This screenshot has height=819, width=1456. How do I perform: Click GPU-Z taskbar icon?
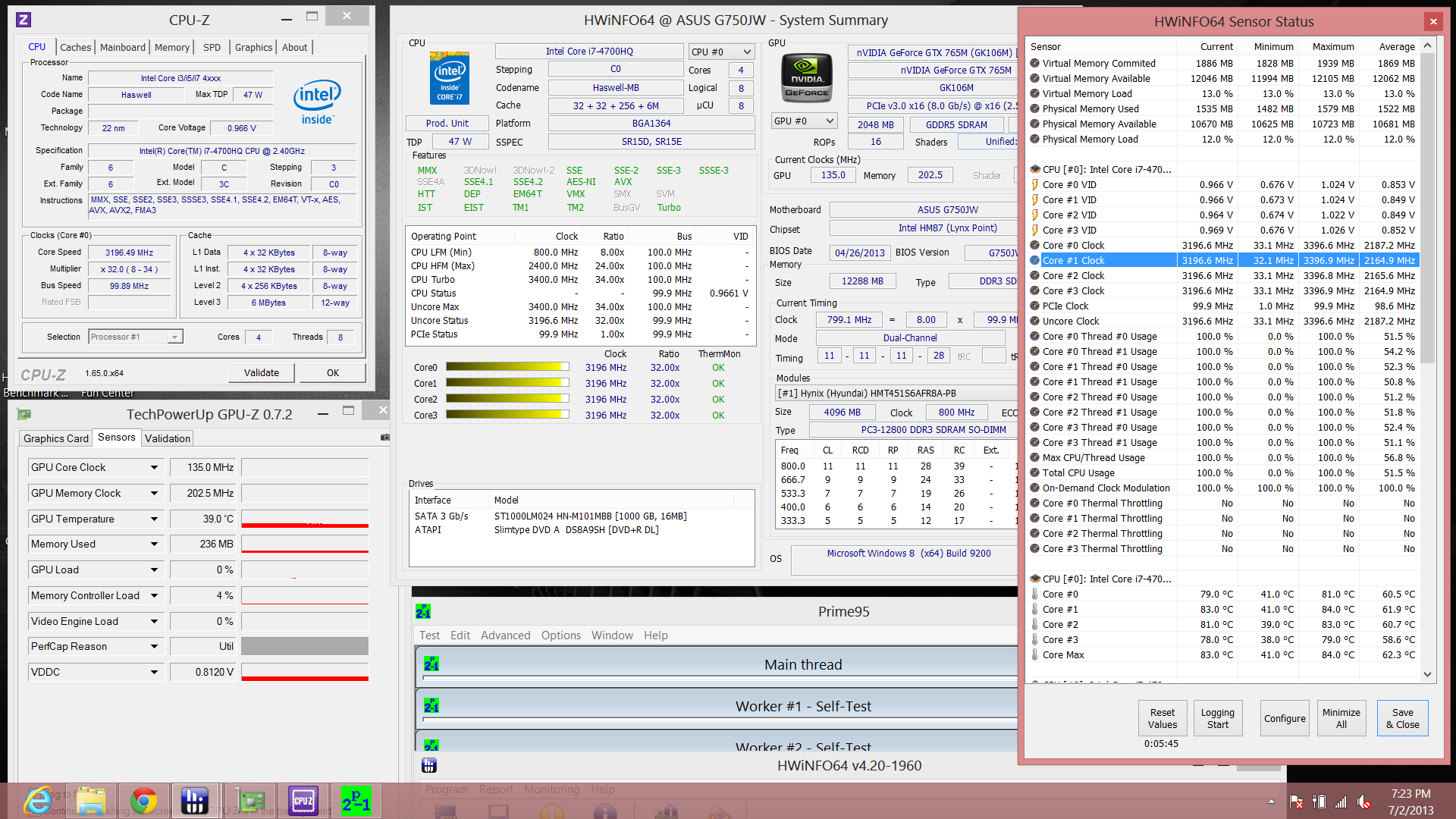249,801
